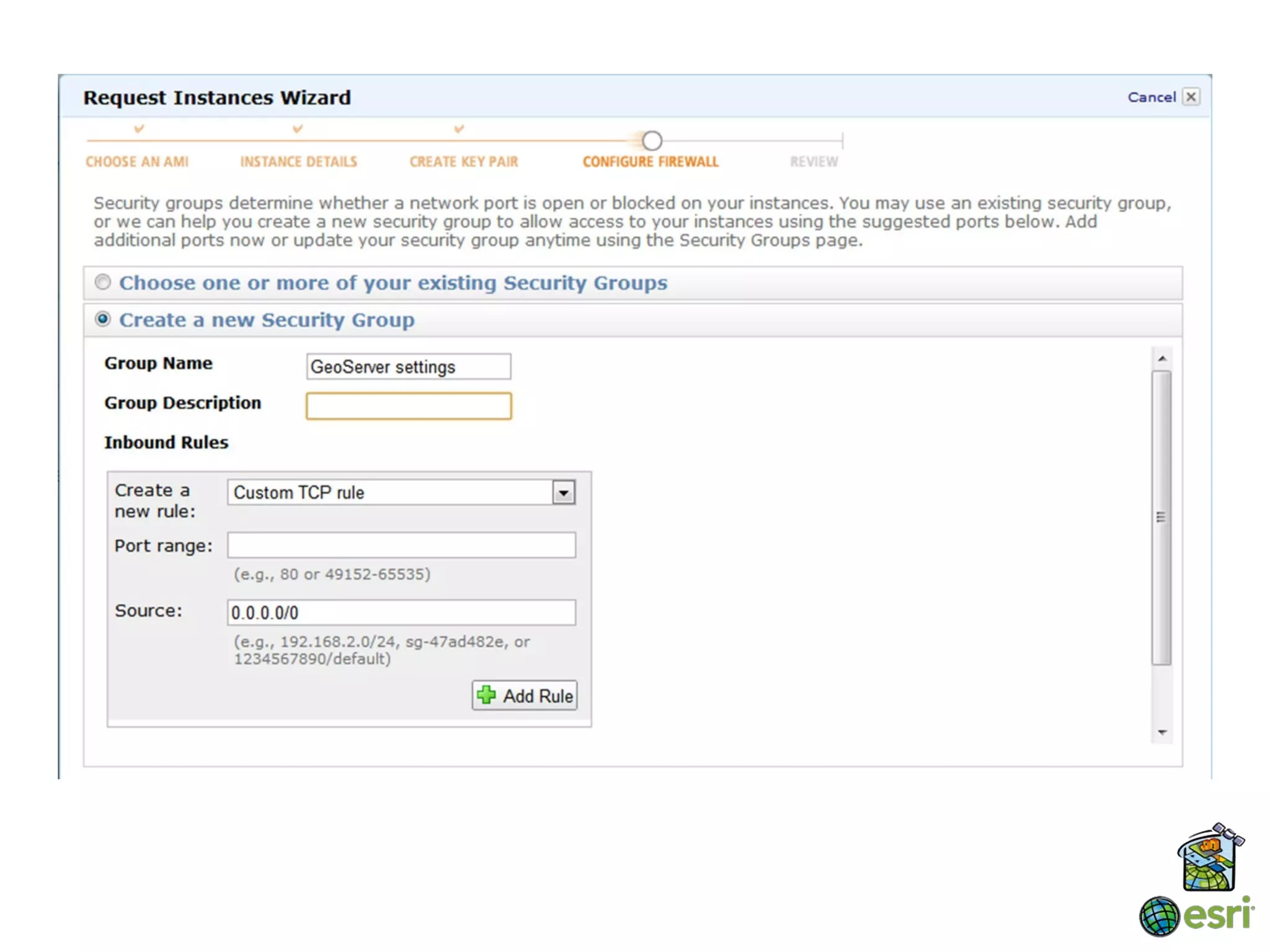This screenshot has height=952, width=1270.
Task: Click the Cancel link
Action: 1151,97
